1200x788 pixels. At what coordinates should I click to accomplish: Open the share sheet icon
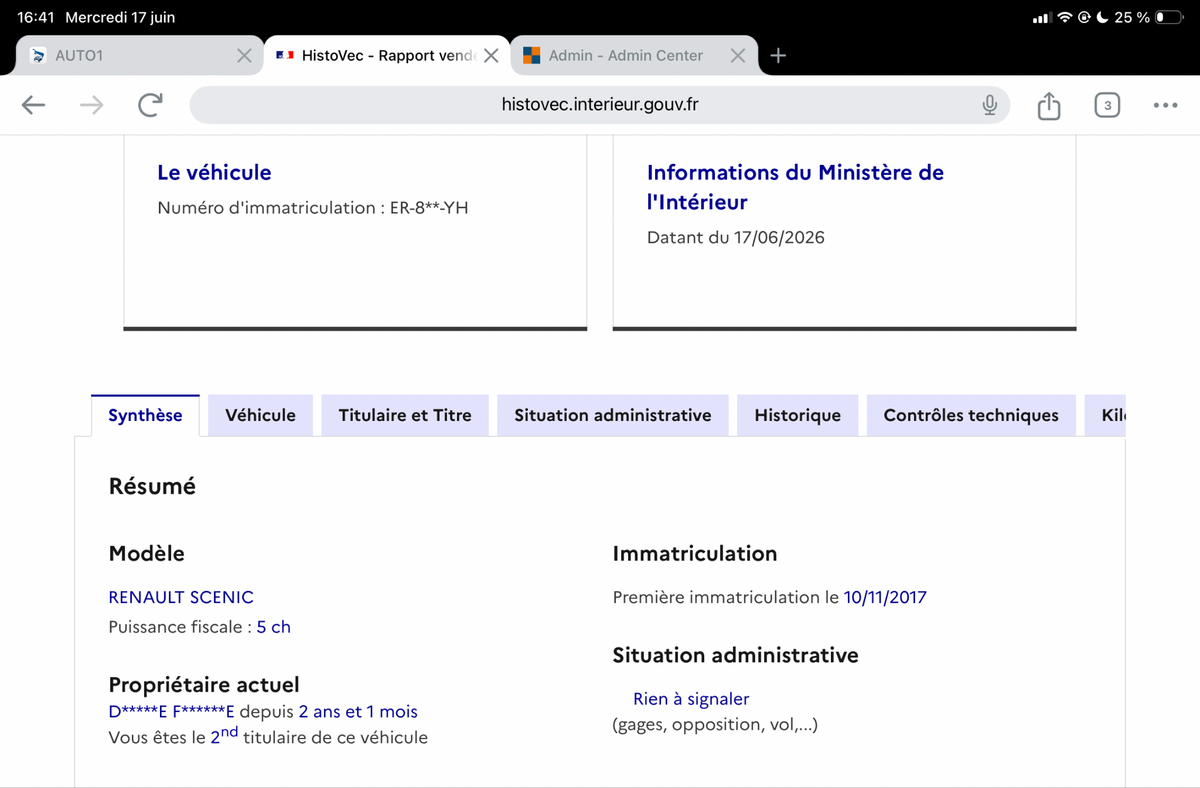(x=1048, y=105)
